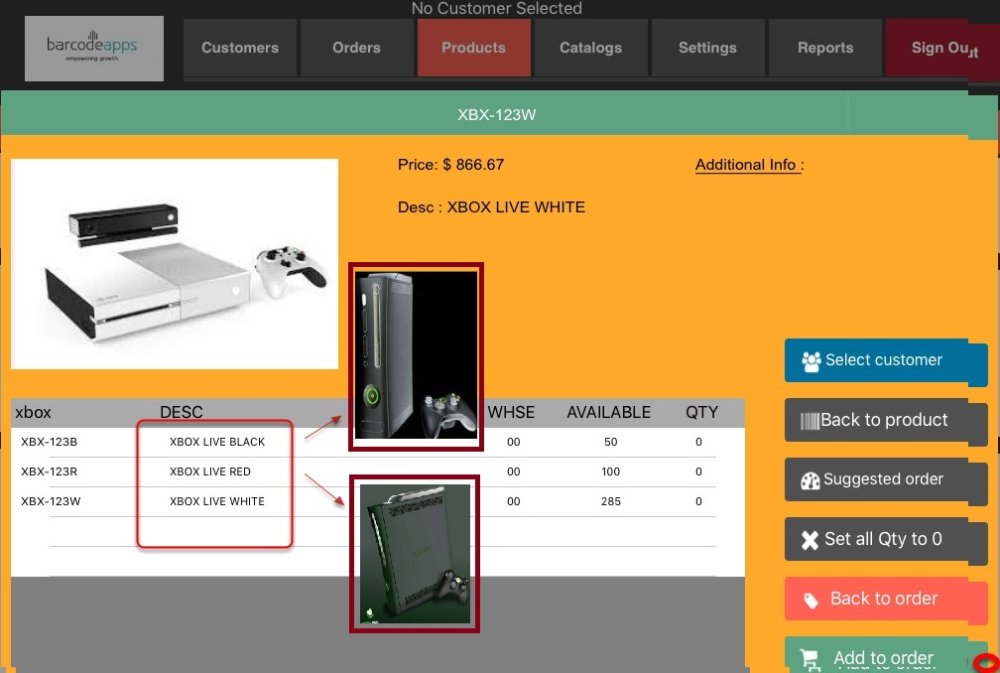Click the Suggested order button
This screenshot has width=1000, height=673.
pos(886,480)
